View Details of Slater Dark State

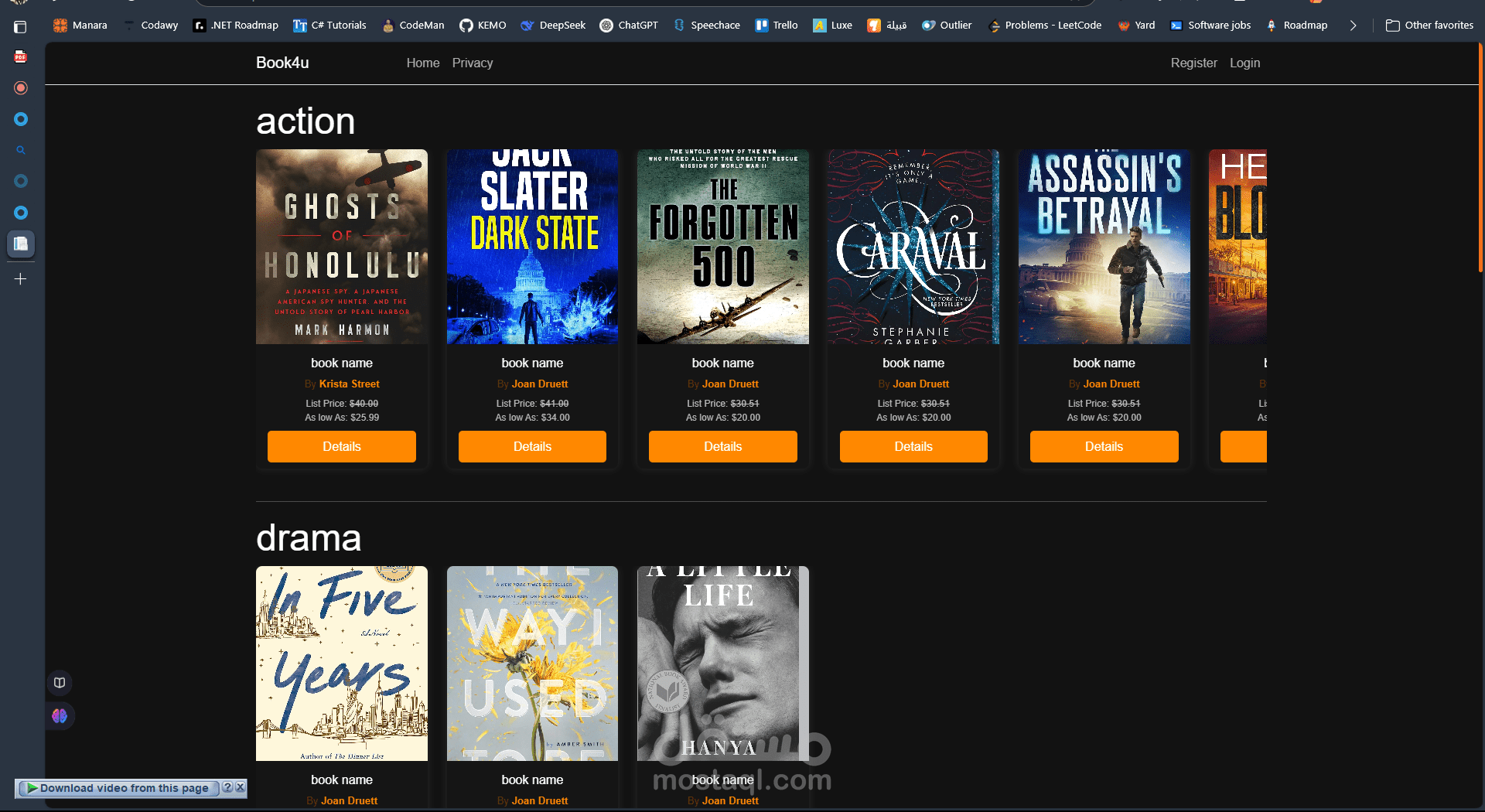[x=532, y=446]
